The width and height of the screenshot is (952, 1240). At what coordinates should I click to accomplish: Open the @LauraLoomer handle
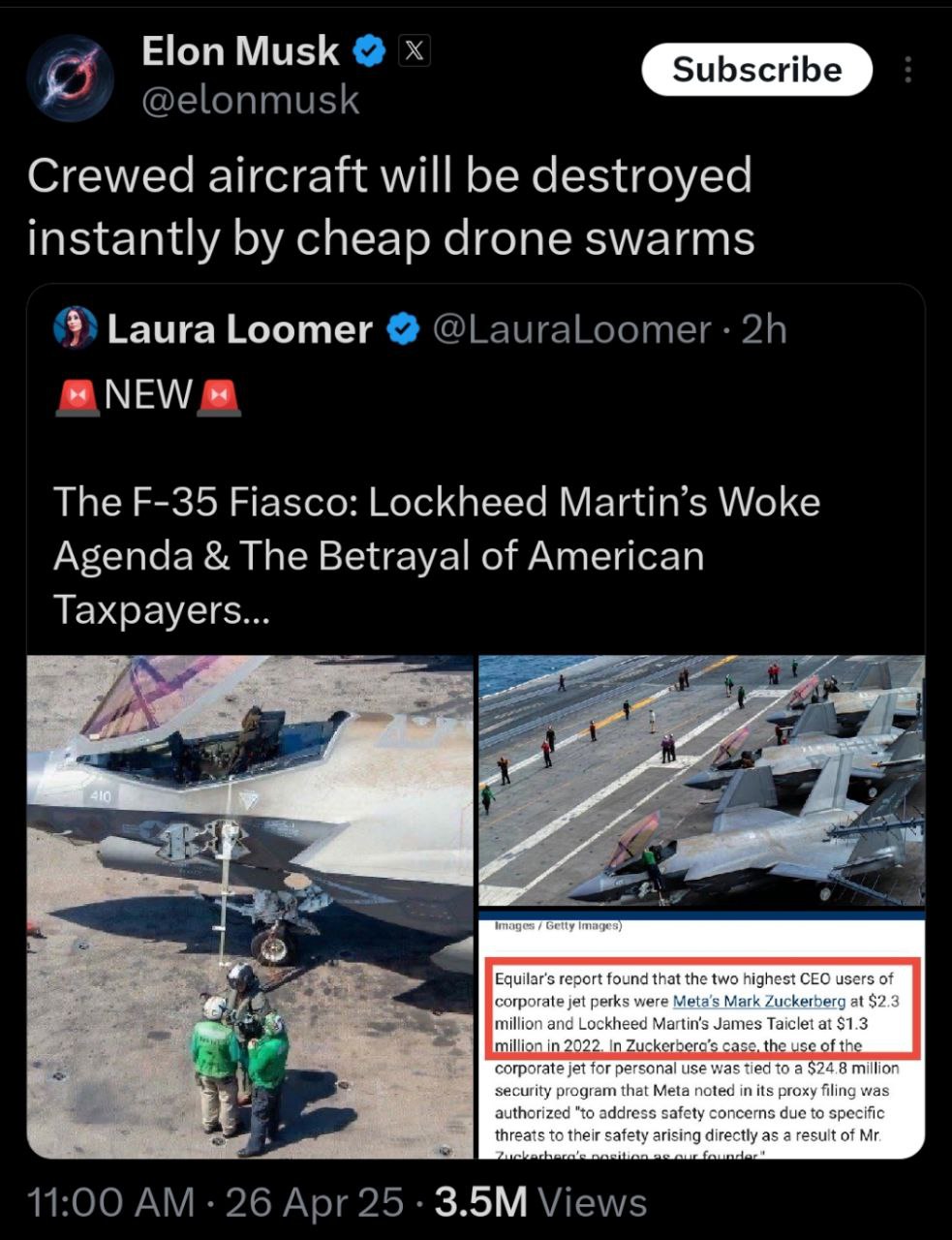(570, 330)
